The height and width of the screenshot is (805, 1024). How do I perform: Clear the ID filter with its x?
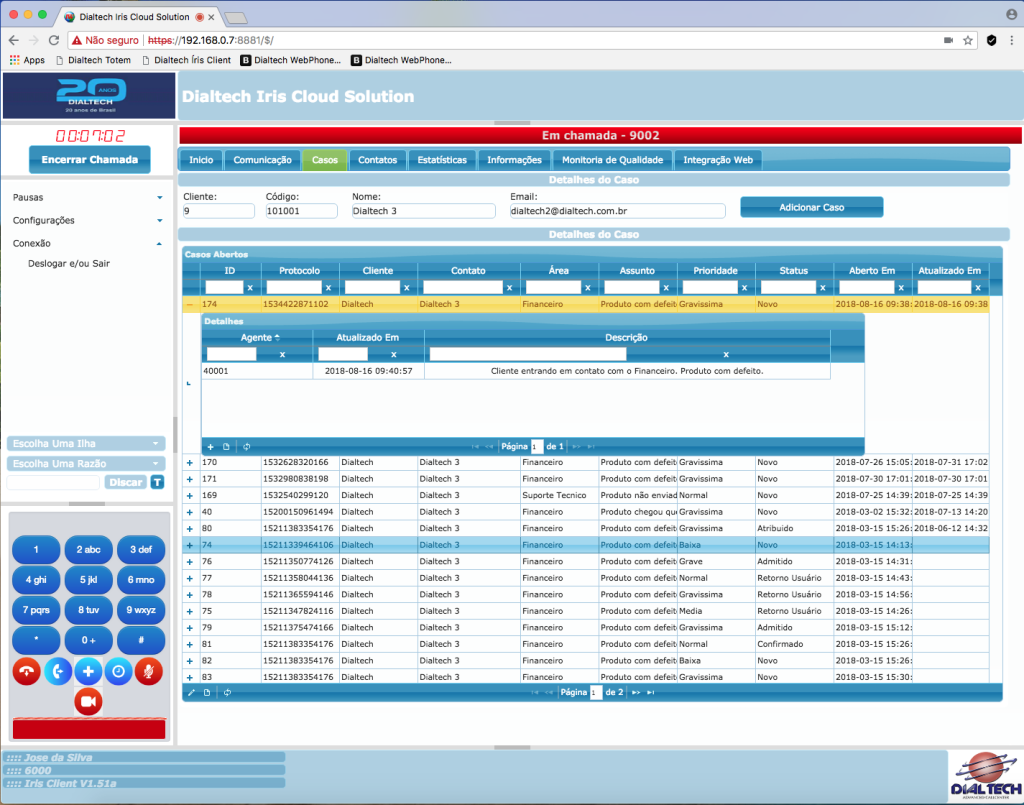pyautogui.click(x=250, y=287)
